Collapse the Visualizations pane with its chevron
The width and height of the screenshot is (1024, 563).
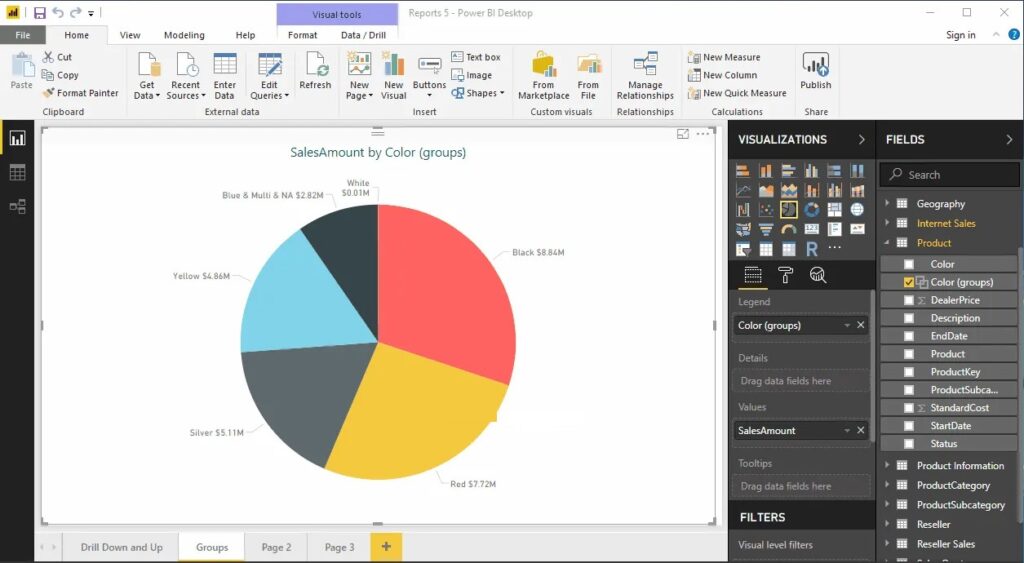tap(861, 140)
